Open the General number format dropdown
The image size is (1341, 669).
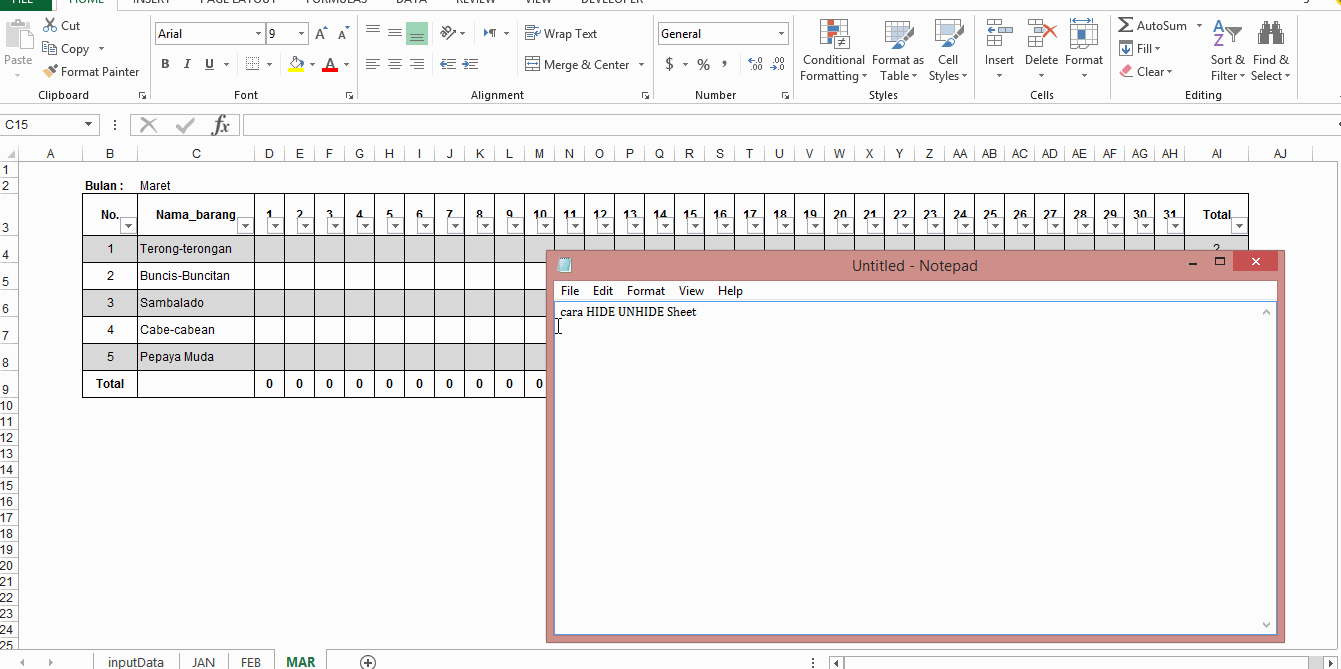click(782, 33)
